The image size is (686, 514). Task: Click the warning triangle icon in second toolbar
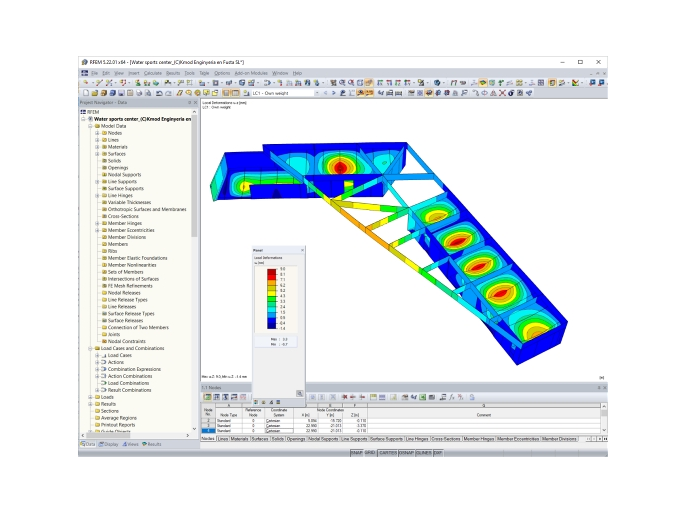point(494,93)
